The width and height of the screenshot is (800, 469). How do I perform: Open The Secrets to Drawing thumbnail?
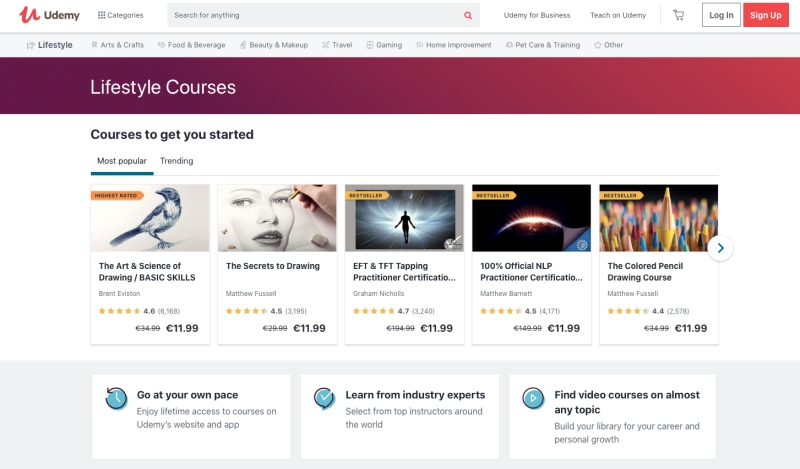coord(277,218)
